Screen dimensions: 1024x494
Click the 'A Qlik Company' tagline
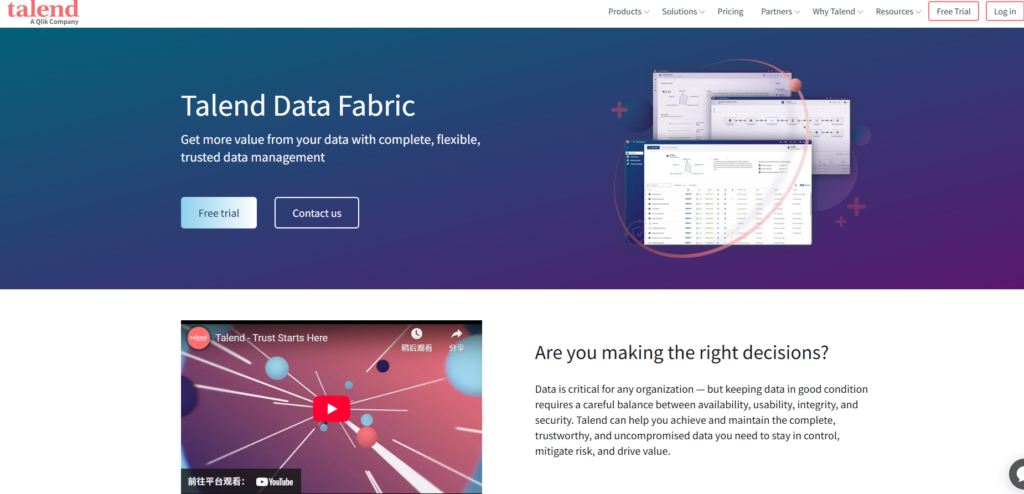pos(54,21)
